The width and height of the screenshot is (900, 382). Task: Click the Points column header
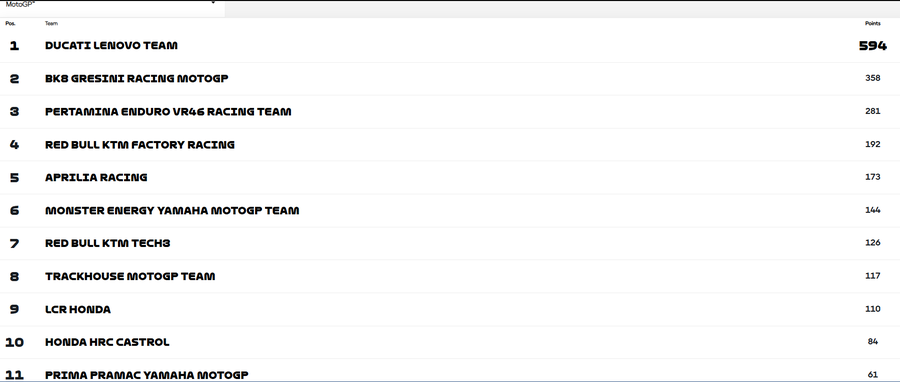pyautogui.click(x=872, y=24)
